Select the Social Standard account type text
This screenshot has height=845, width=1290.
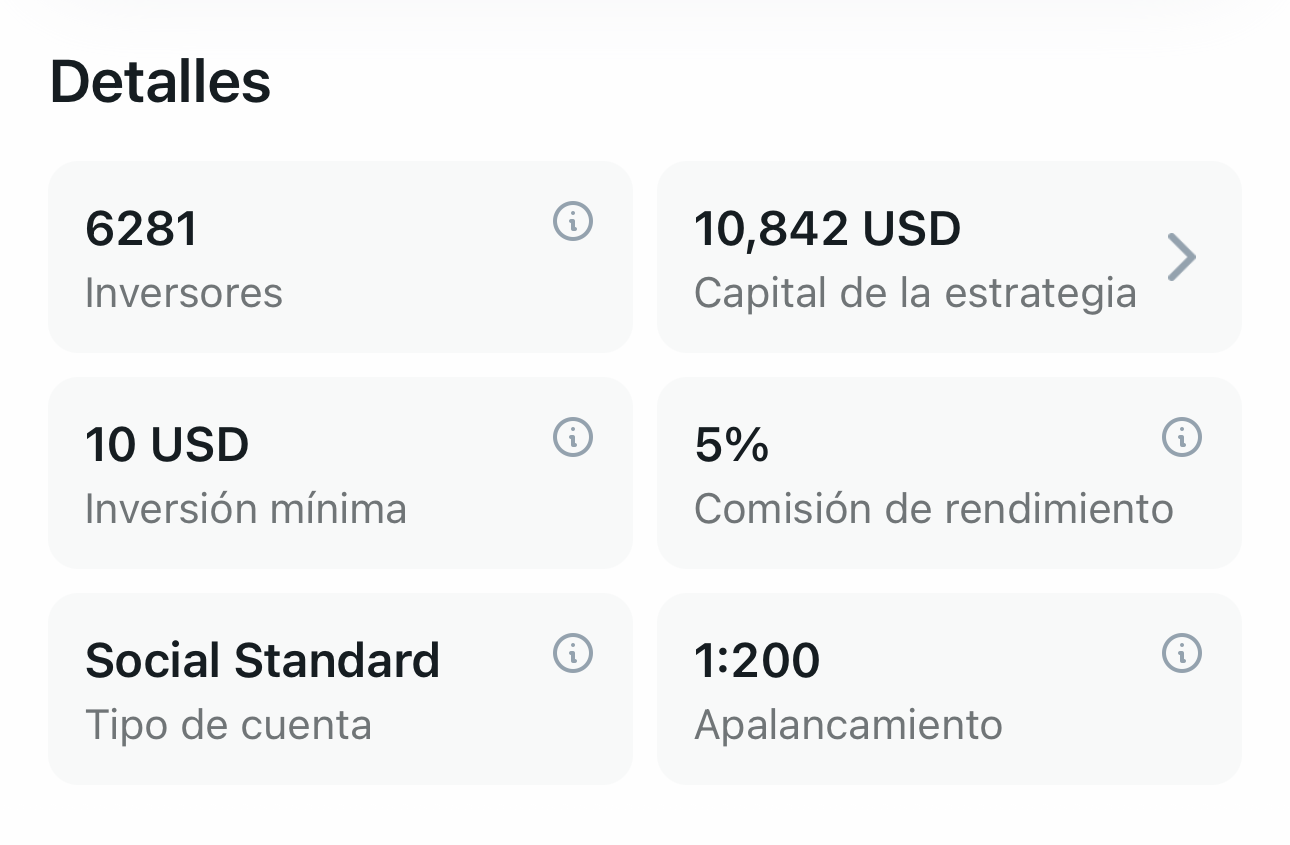coord(262,661)
